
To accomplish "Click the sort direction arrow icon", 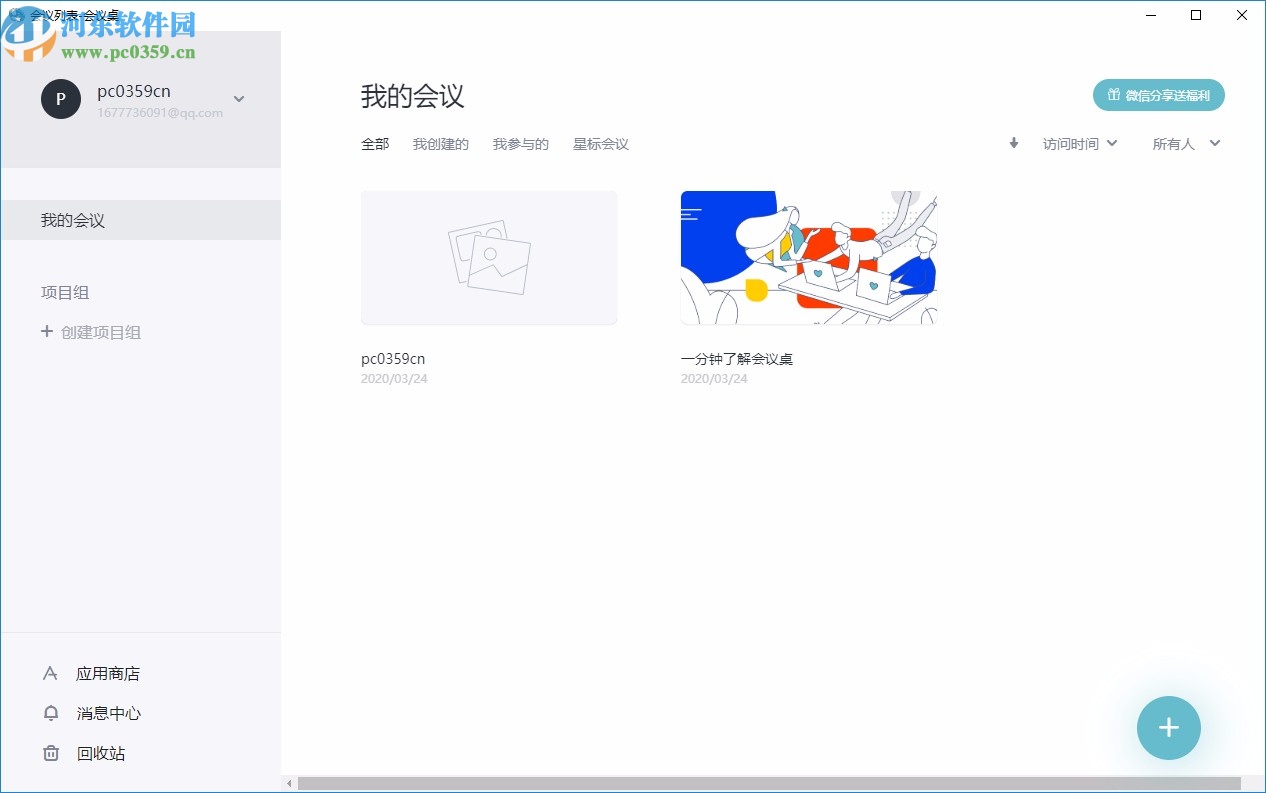I will tap(1013, 143).
